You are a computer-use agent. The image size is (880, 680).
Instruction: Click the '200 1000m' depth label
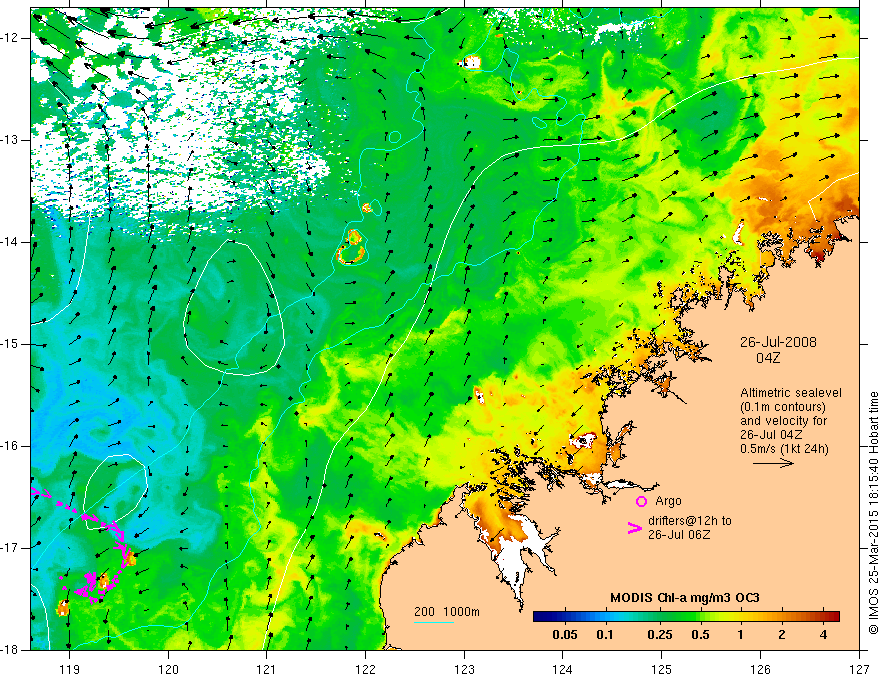click(x=447, y=612)
